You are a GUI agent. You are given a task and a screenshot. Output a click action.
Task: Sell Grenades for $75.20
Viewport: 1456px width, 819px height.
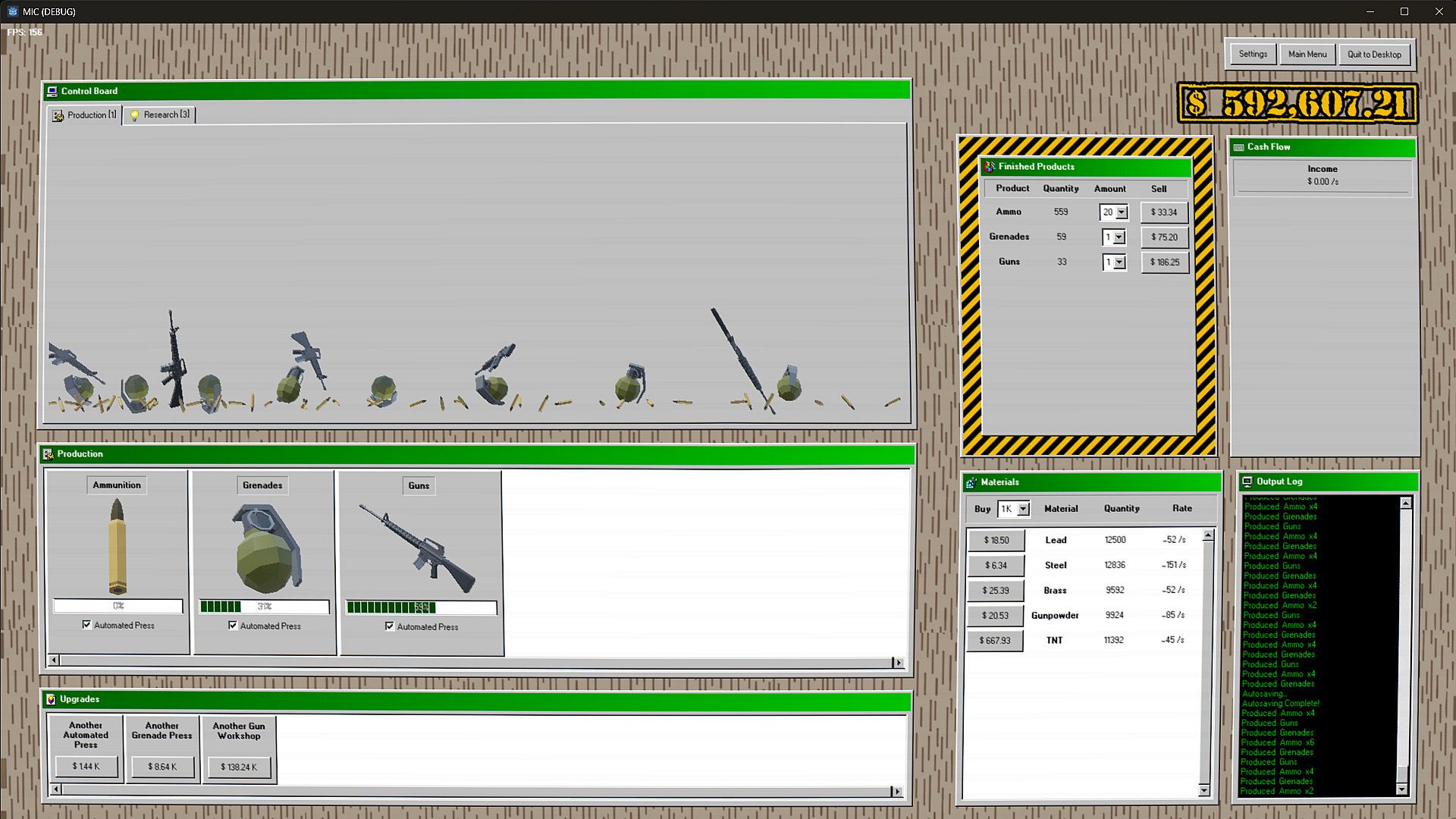1164,237
